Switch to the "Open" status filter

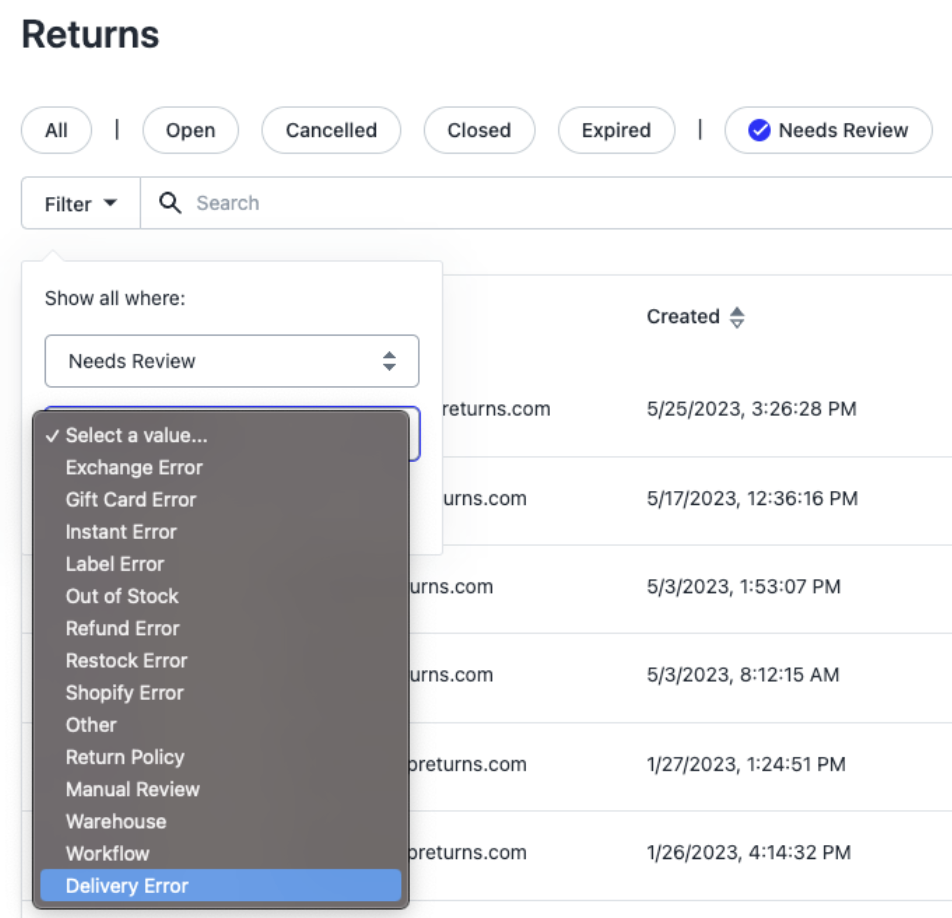click(190, 130)
